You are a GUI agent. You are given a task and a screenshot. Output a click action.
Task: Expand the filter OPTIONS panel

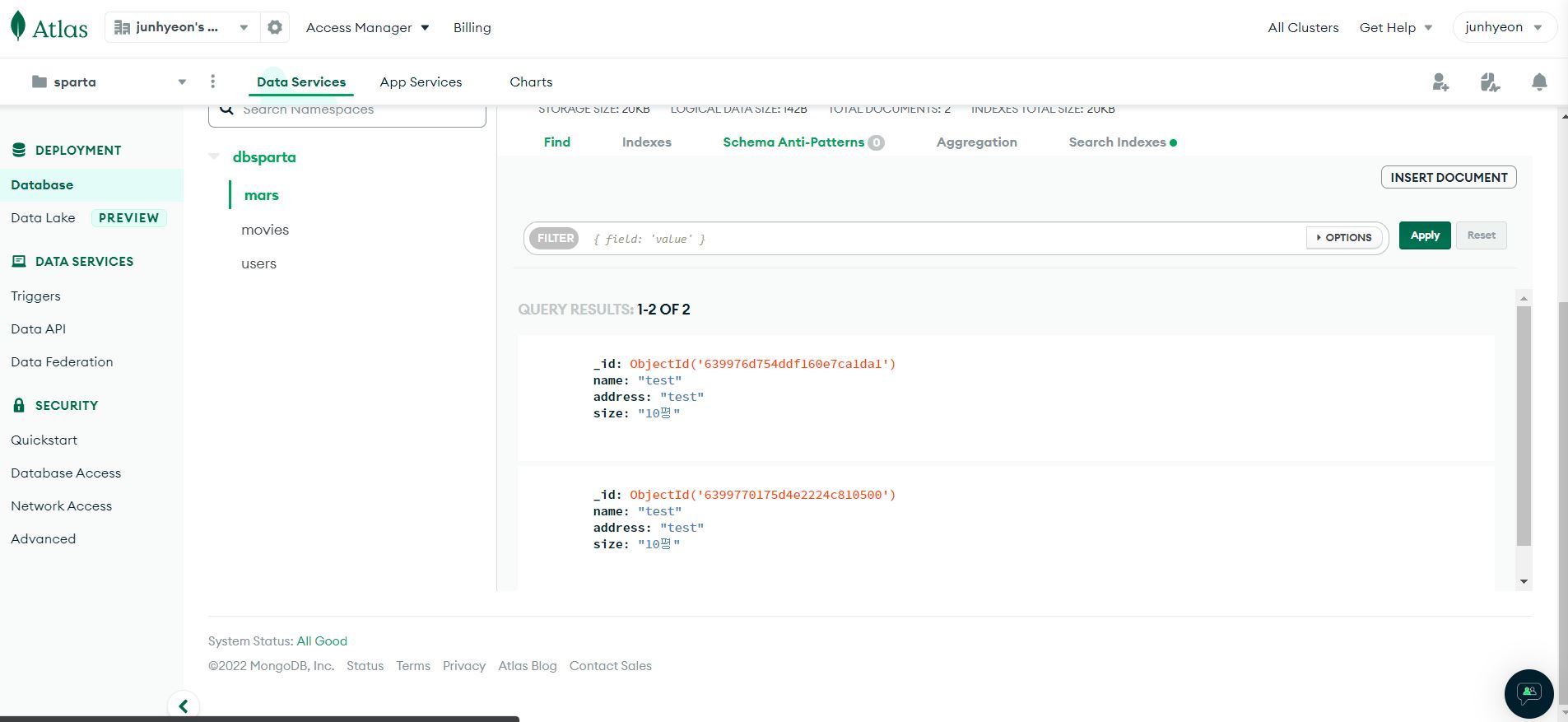click(x=1344, y=237)
